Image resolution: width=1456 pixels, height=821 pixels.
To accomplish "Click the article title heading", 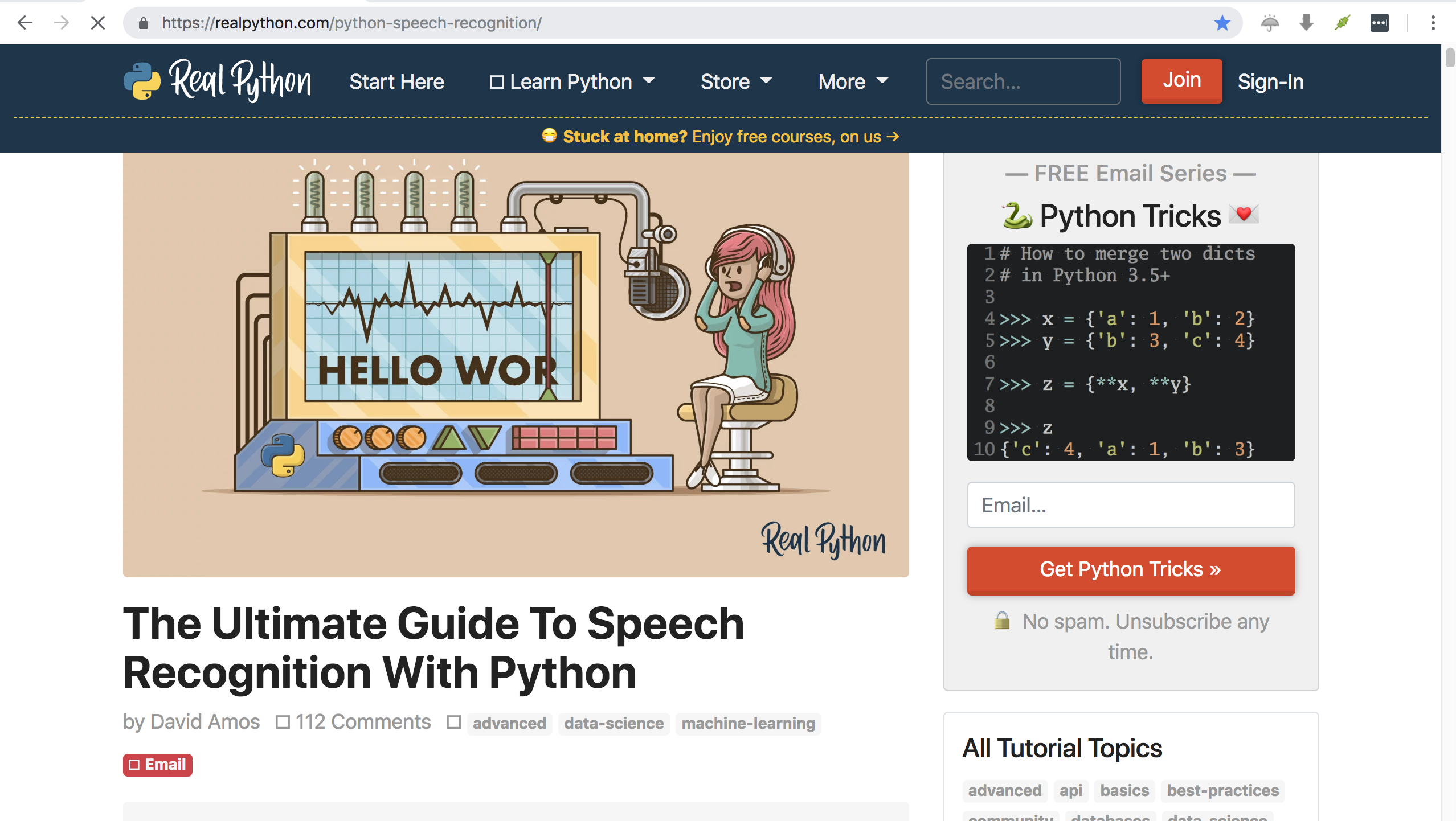I will 433,648.
